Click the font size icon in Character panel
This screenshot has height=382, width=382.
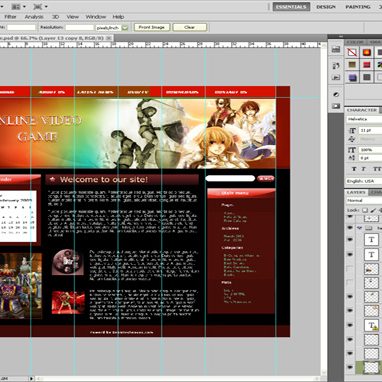click(352, 130)
